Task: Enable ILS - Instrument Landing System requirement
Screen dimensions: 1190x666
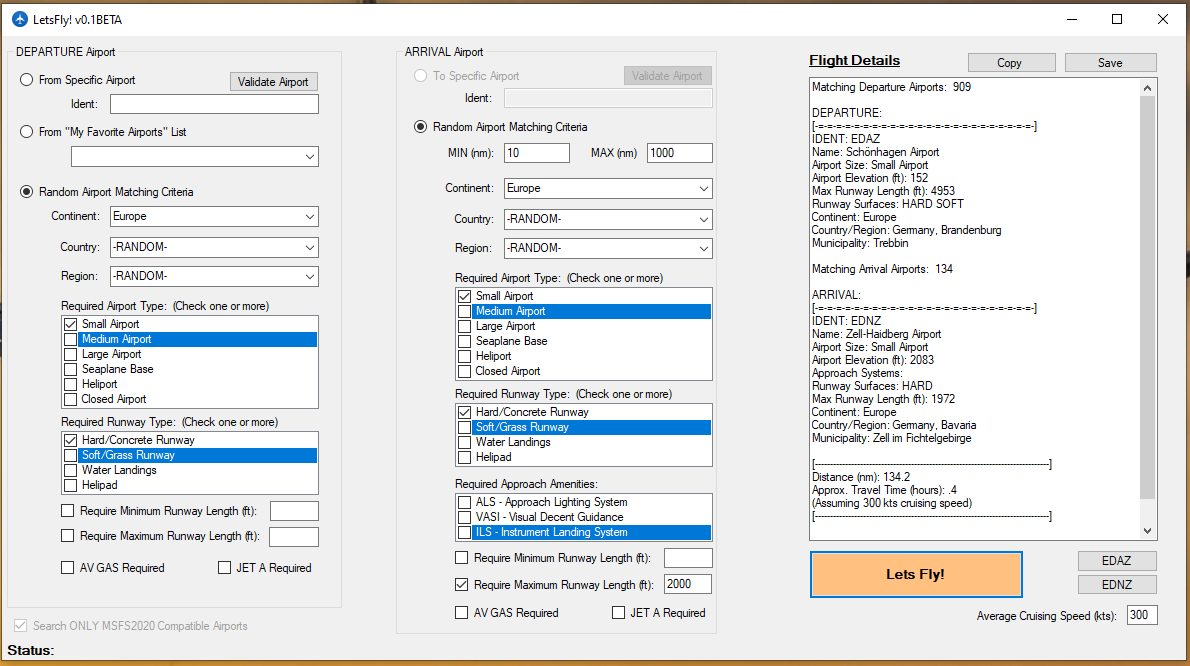Action: pyautogui.click(x=464, y=532)
